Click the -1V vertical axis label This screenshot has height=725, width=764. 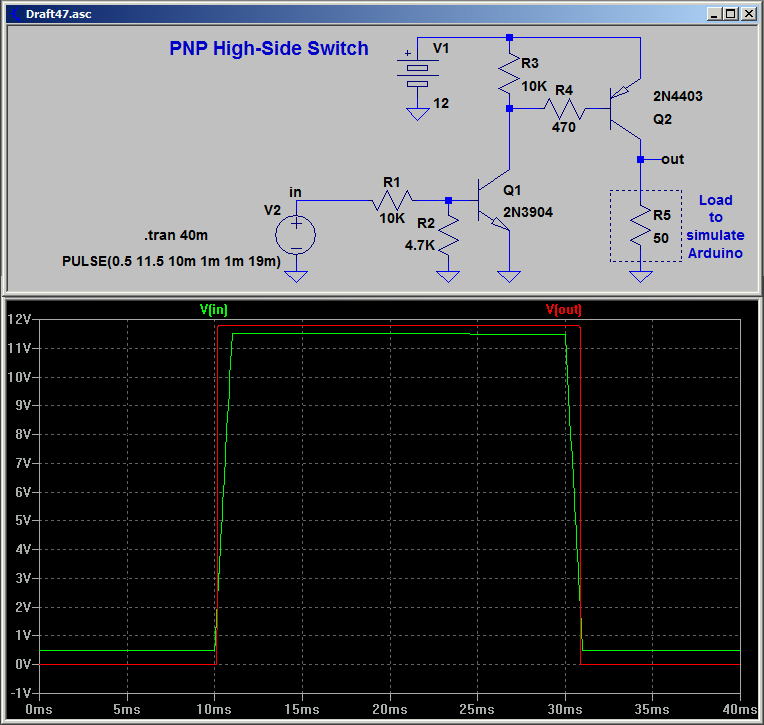(20, 693)
